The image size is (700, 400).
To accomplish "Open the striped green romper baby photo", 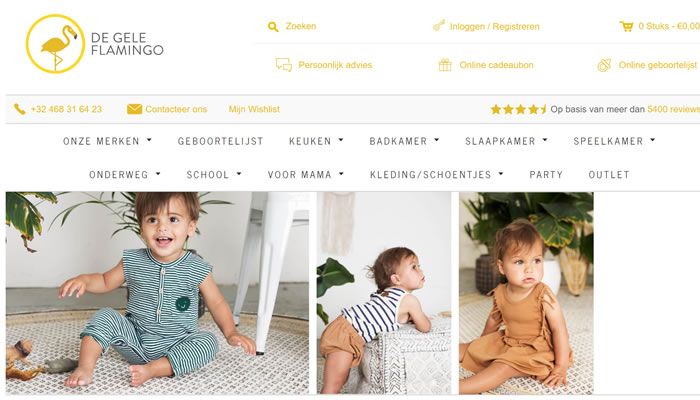I will pos(157,293).
